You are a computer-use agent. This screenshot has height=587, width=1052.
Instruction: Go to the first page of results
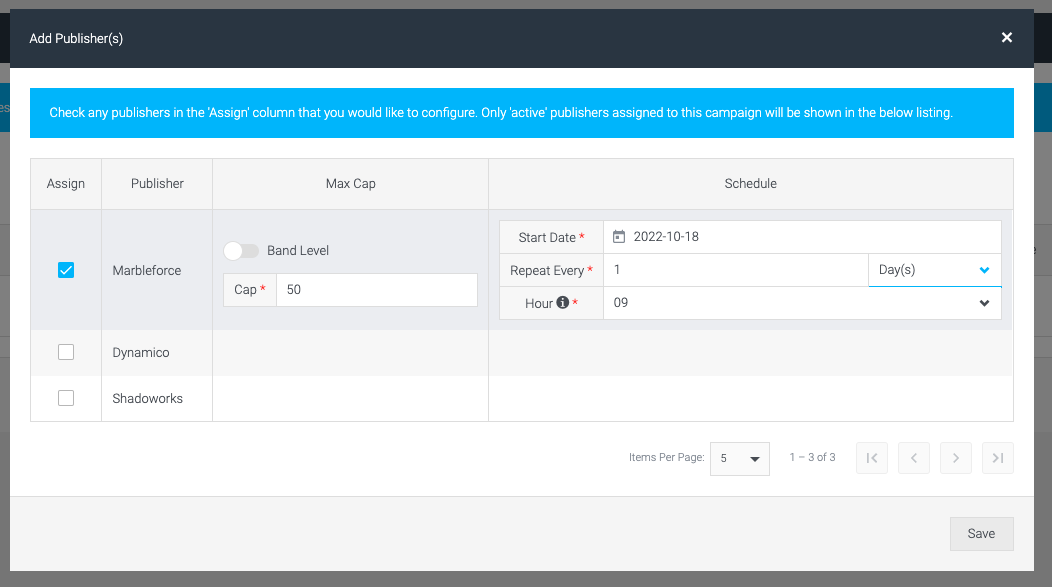pyautogui.click(x=872, y=458)
